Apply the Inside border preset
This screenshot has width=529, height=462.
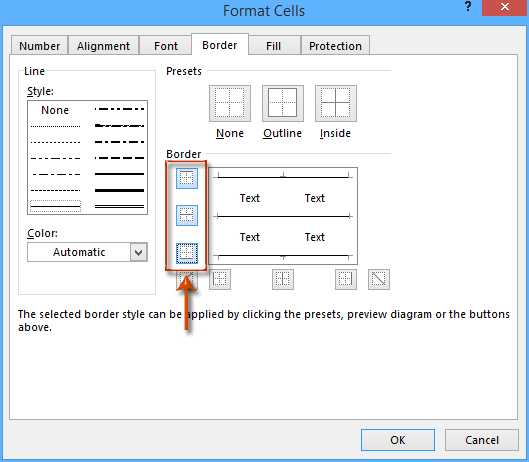(336, 103)
